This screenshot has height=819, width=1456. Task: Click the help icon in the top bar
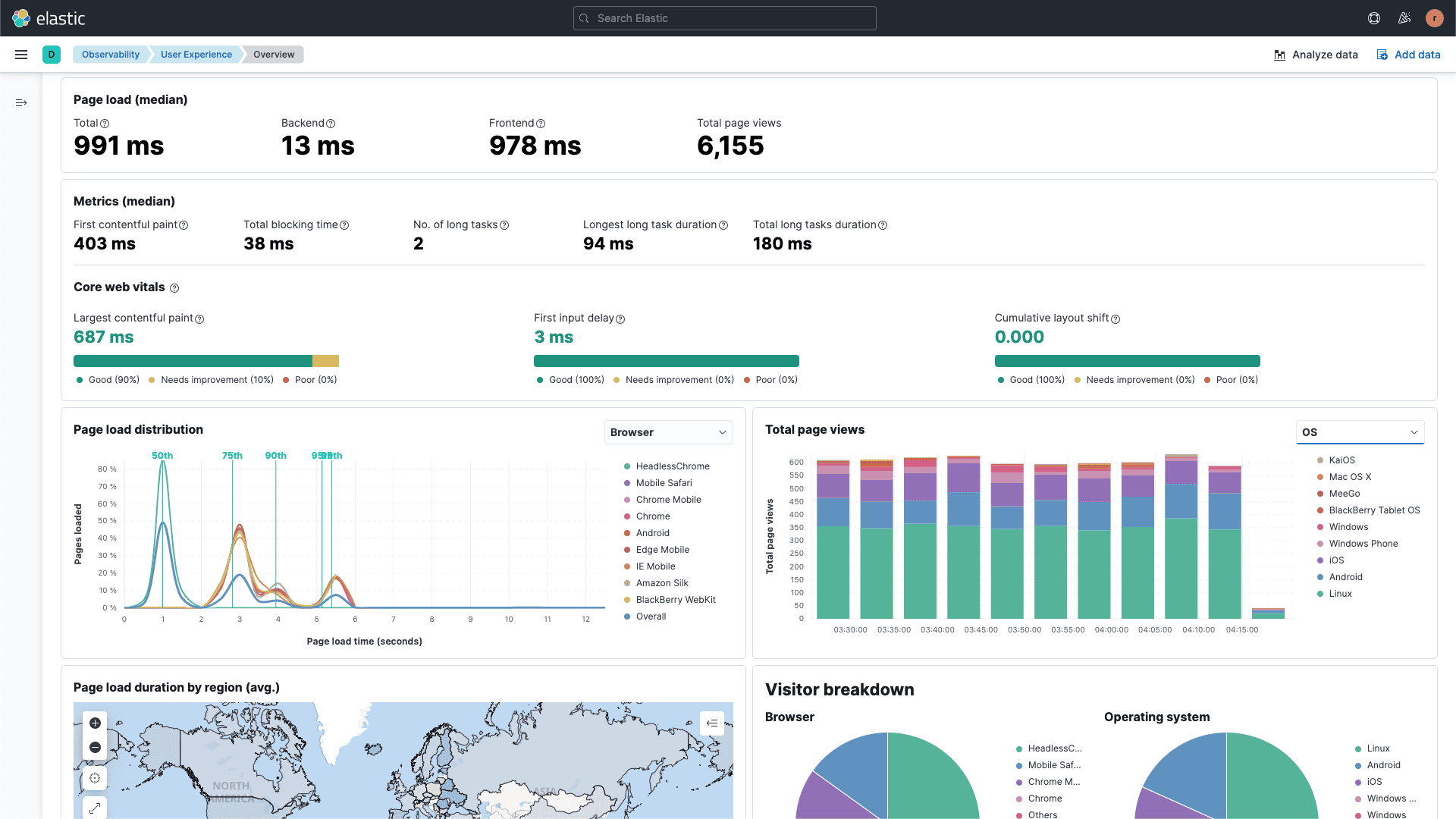[1374, 18]
